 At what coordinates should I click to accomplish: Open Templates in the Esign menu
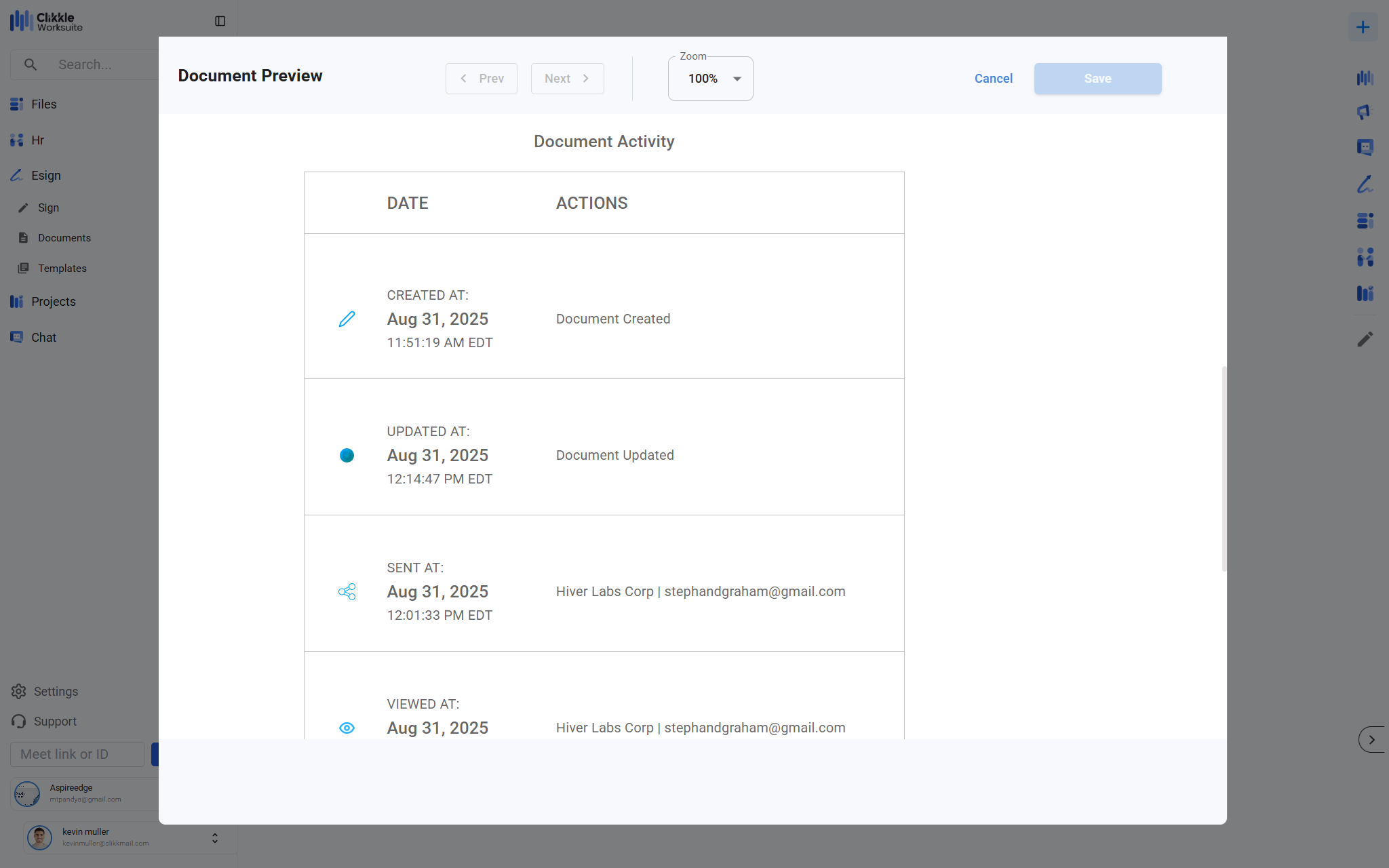point(62,269)
